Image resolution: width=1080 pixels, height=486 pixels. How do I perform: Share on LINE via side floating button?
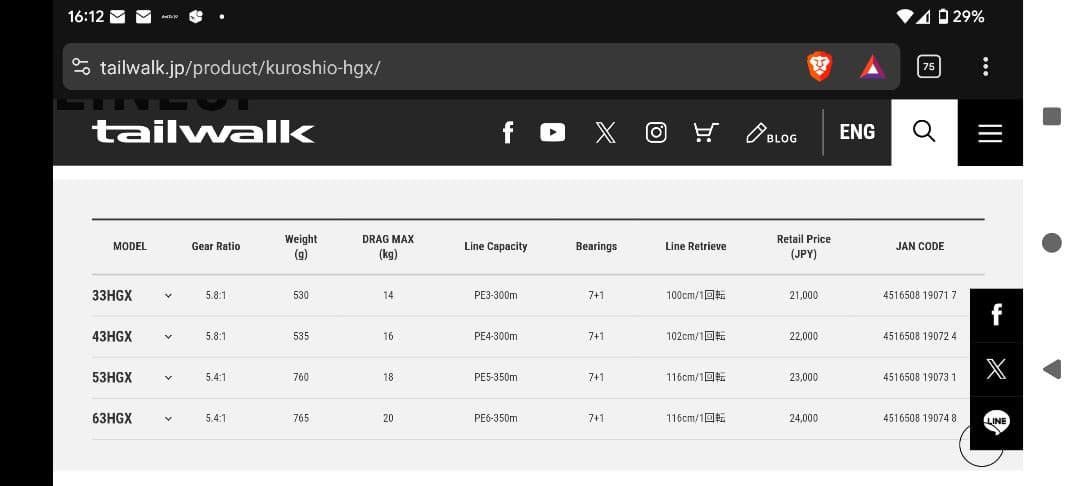coord(996,421)
